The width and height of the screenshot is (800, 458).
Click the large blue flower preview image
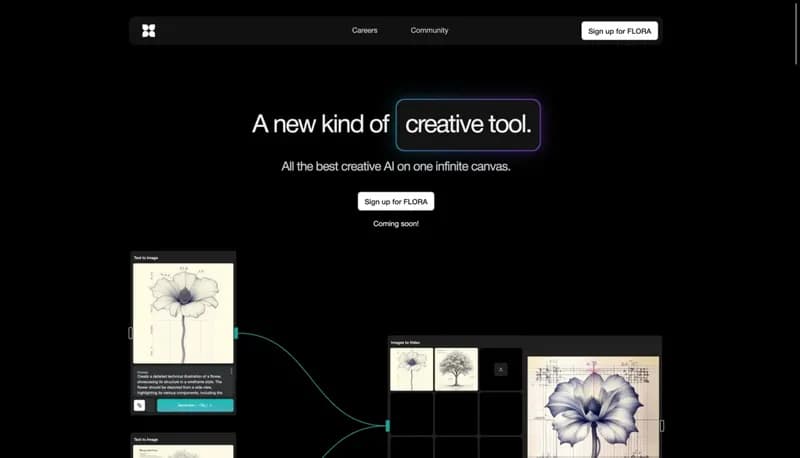[x=593, y=407]
